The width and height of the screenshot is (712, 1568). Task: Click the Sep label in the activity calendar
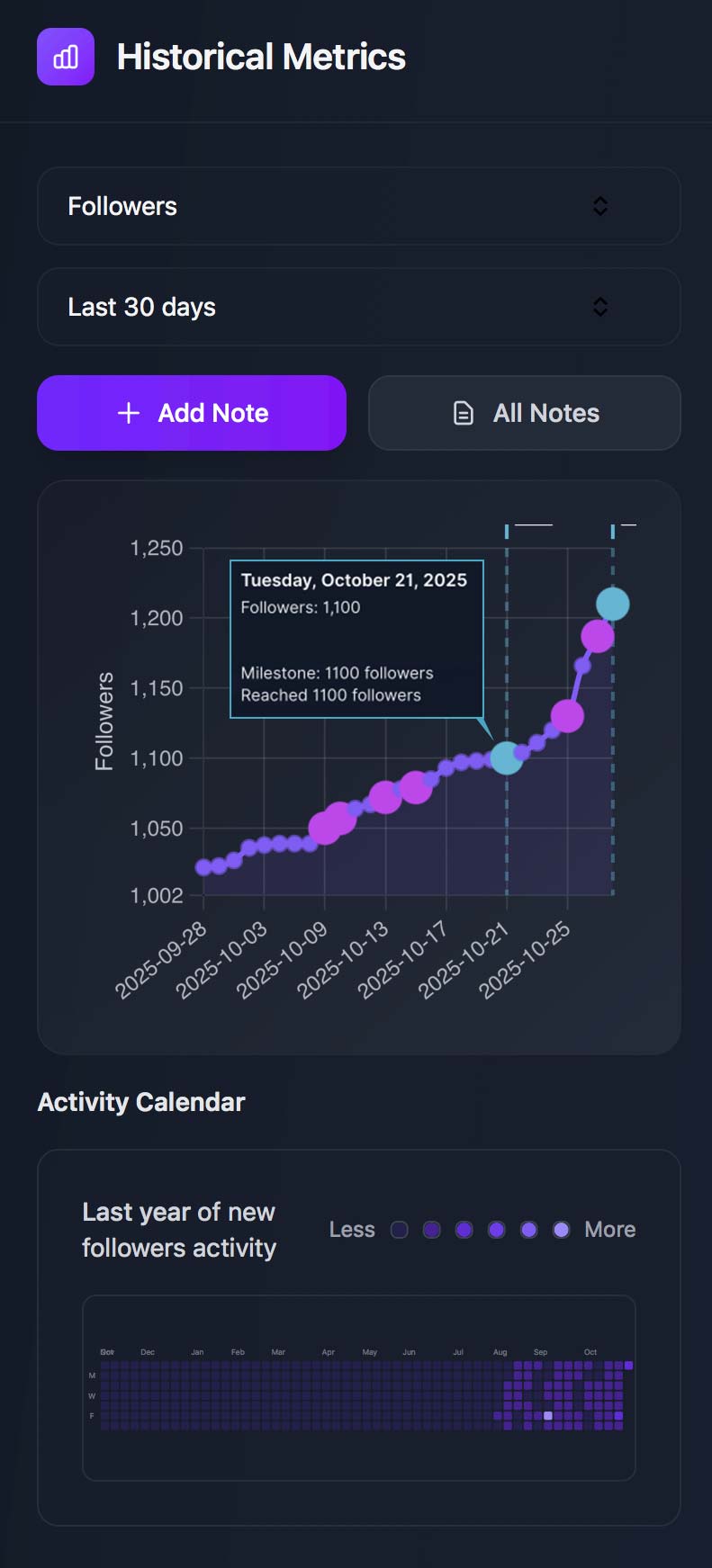540,1351
